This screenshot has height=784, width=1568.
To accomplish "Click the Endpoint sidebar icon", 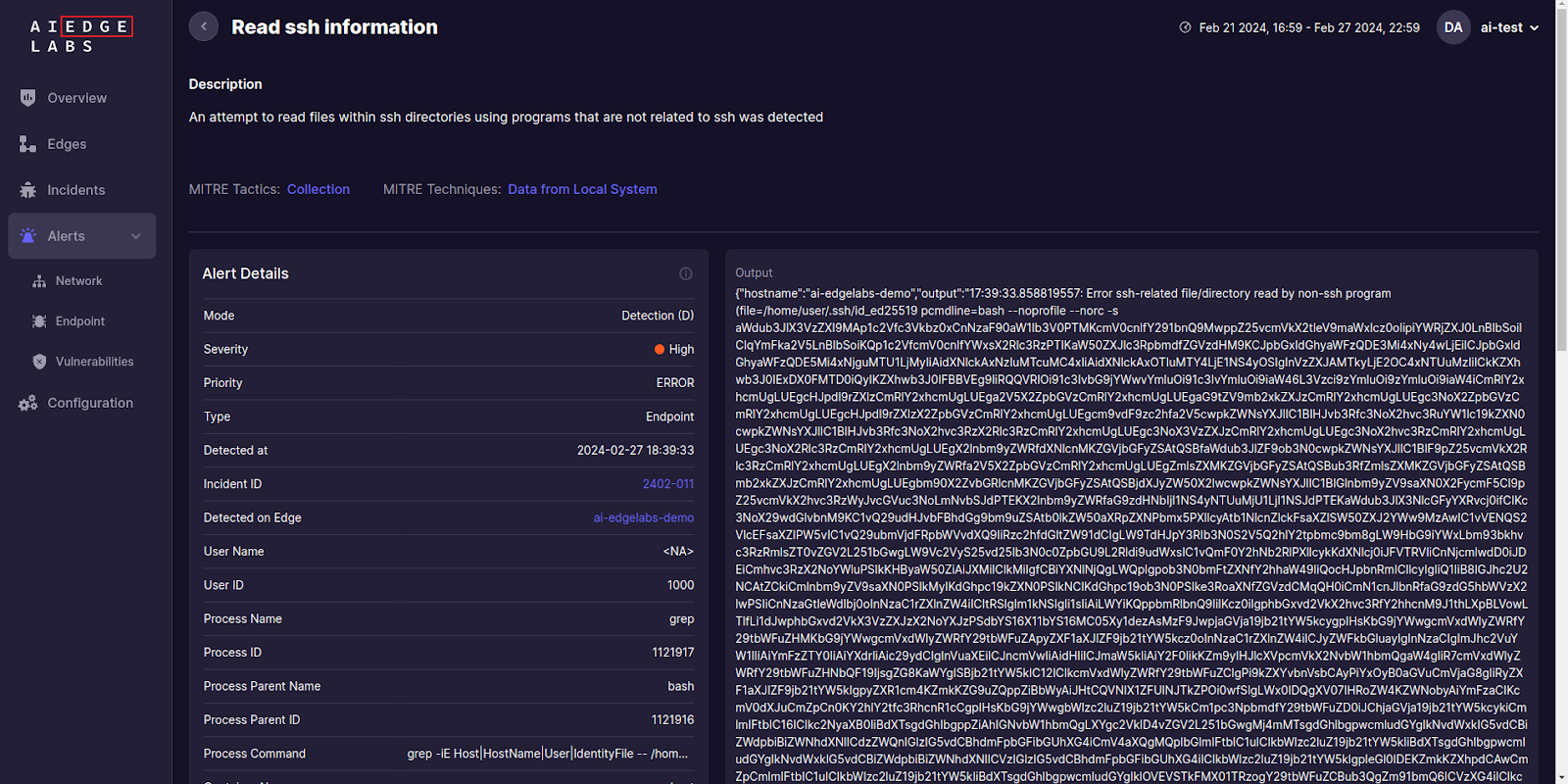I will 39,321.
